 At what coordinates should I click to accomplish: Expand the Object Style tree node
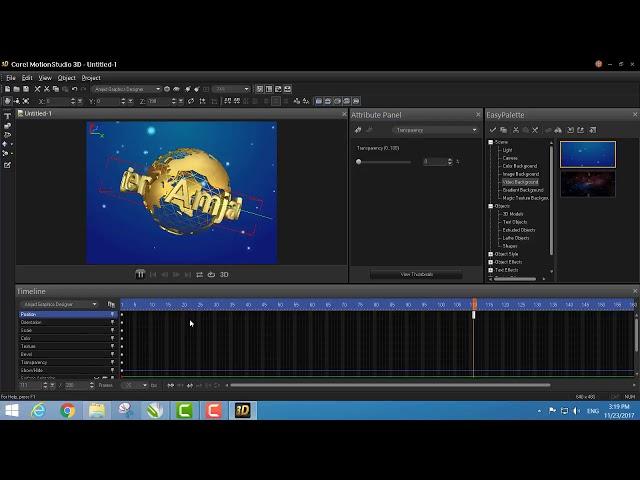(x=491, y=254)
